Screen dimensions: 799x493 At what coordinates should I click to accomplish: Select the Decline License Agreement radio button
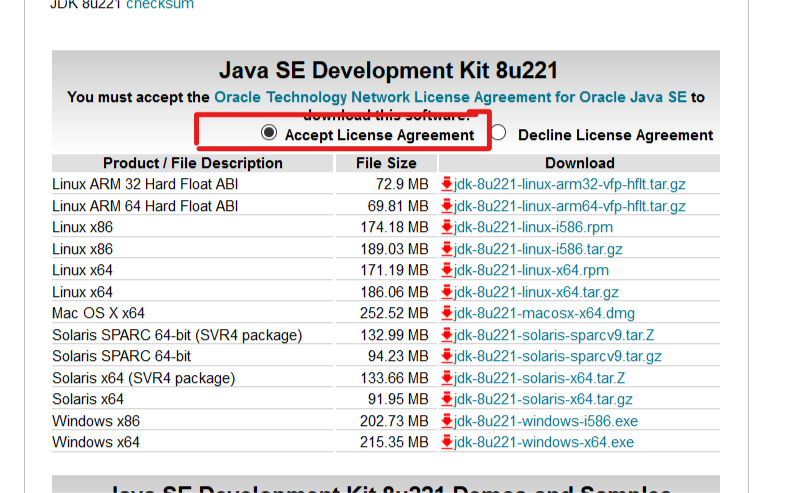point(498,133)
